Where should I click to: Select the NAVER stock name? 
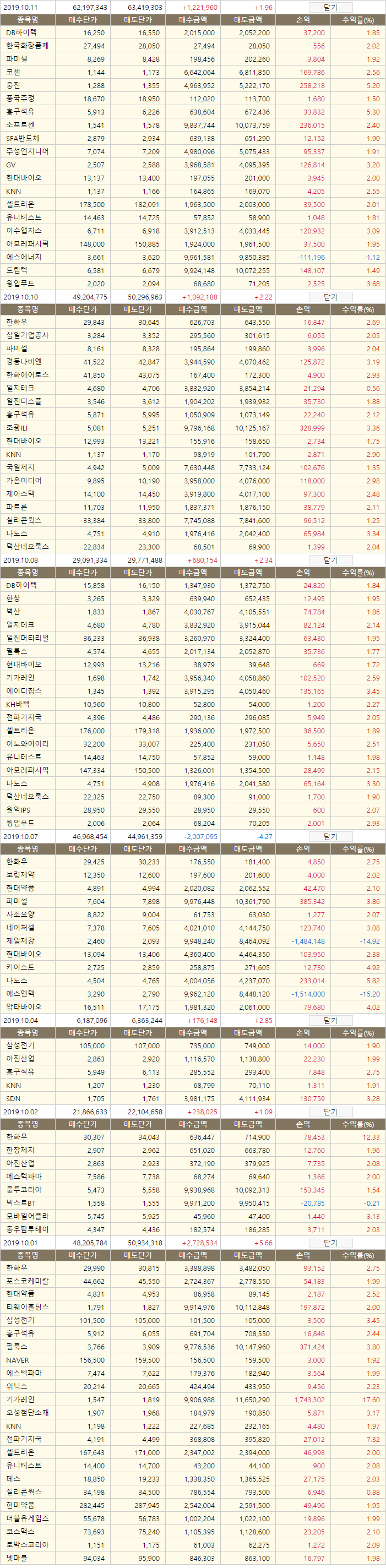tap(17, 1360)
